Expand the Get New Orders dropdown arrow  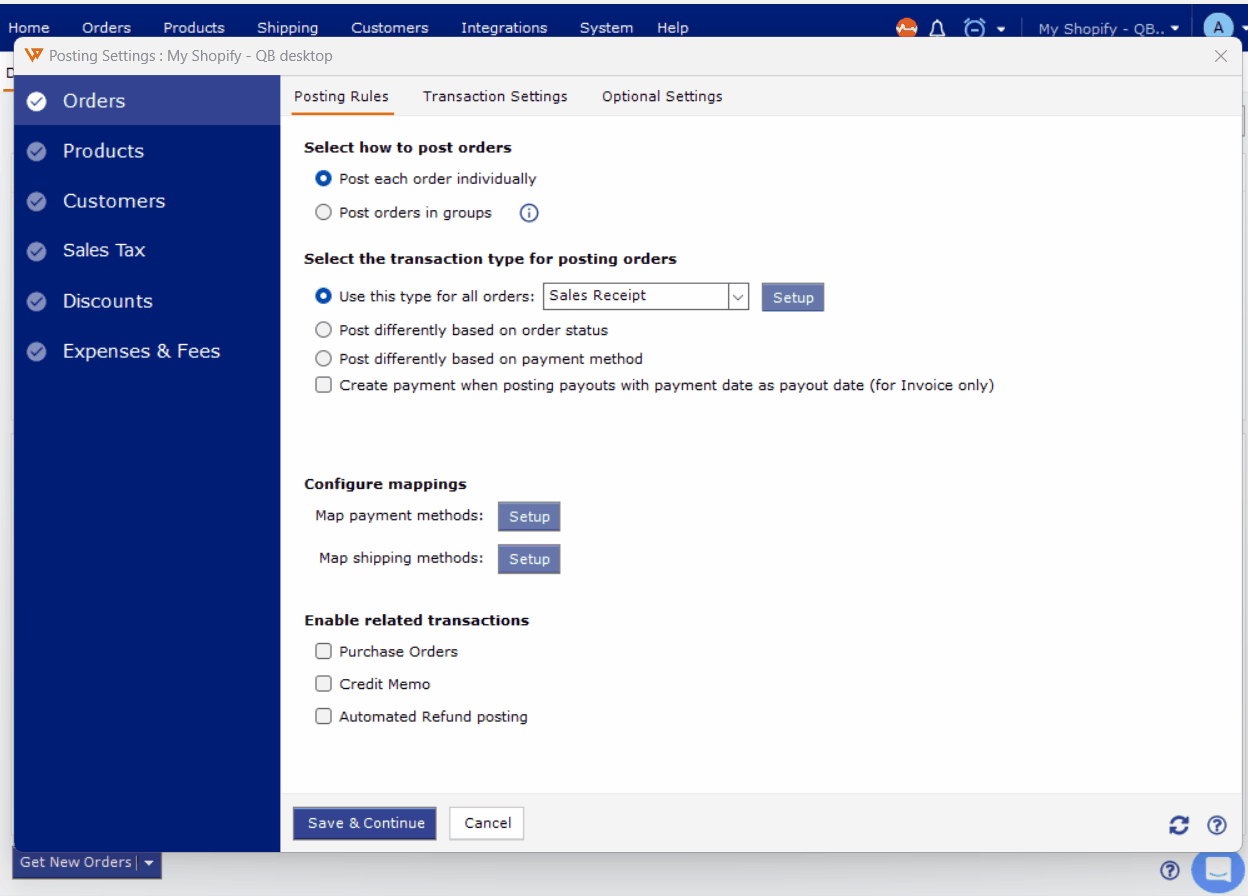(x=149, y=863)
